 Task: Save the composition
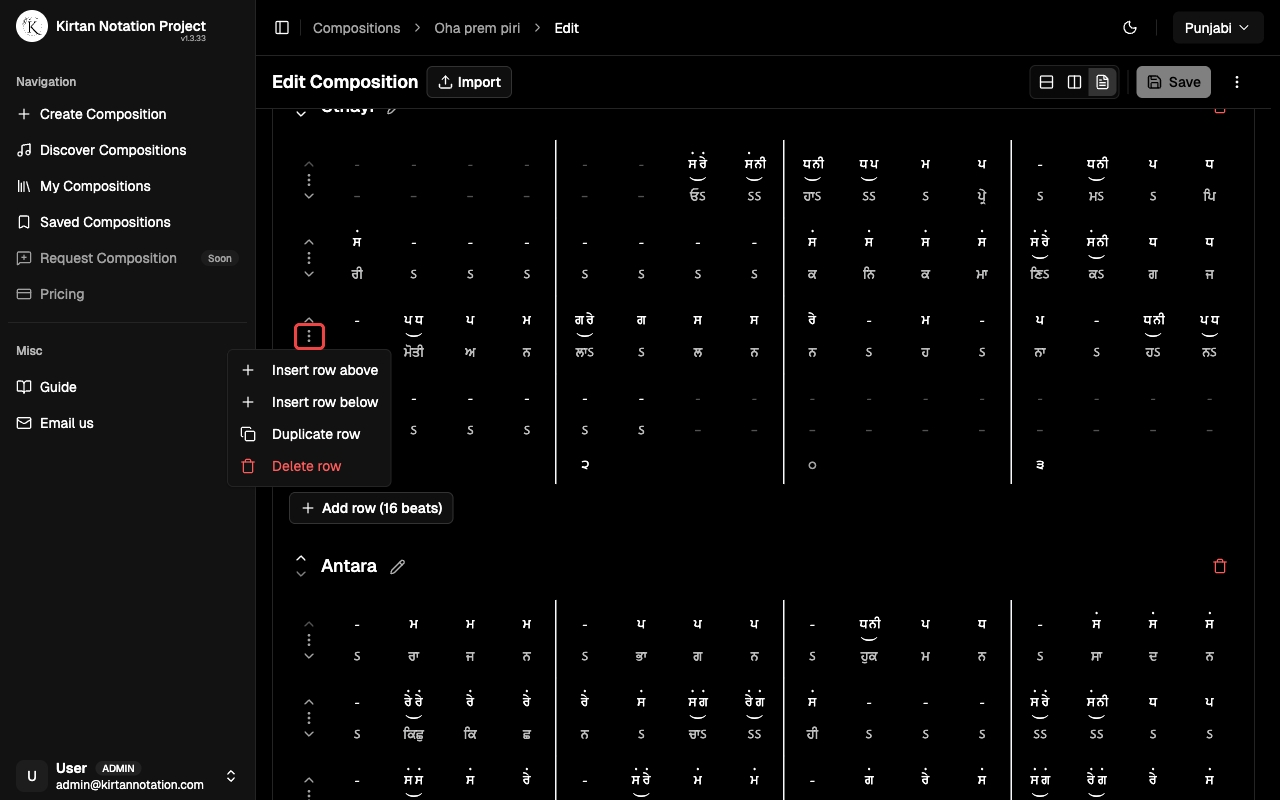[1173, 82]
